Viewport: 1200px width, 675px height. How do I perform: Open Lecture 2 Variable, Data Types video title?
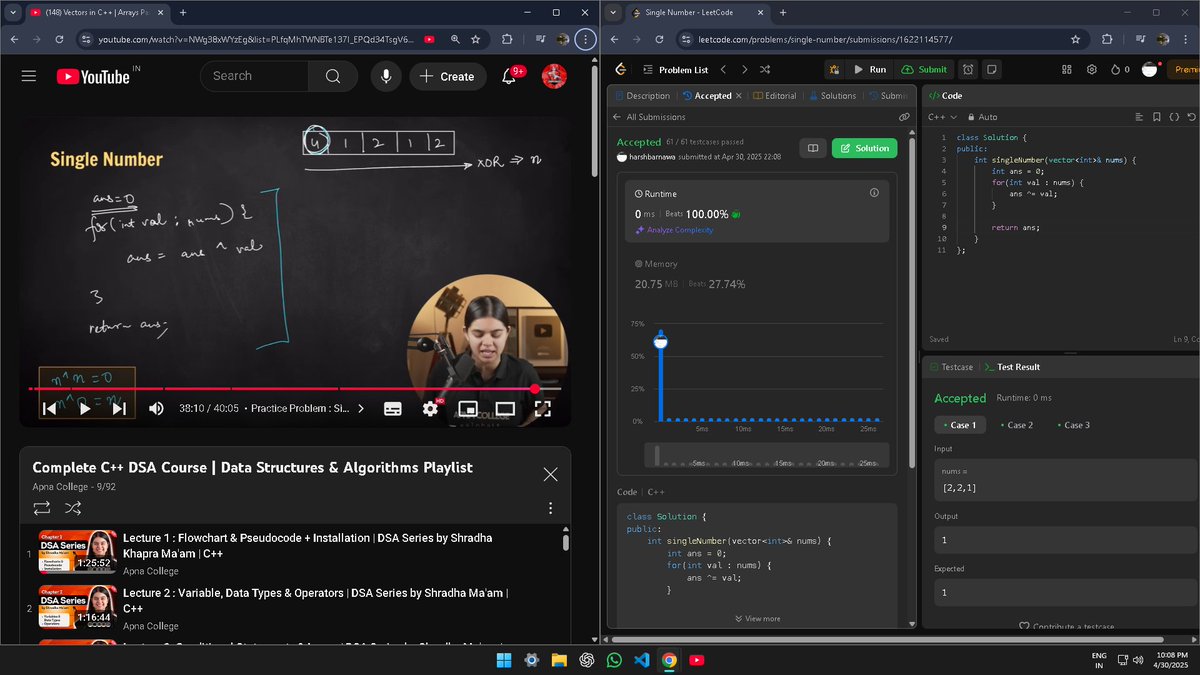pyautogui.click(x=315, y=600)
